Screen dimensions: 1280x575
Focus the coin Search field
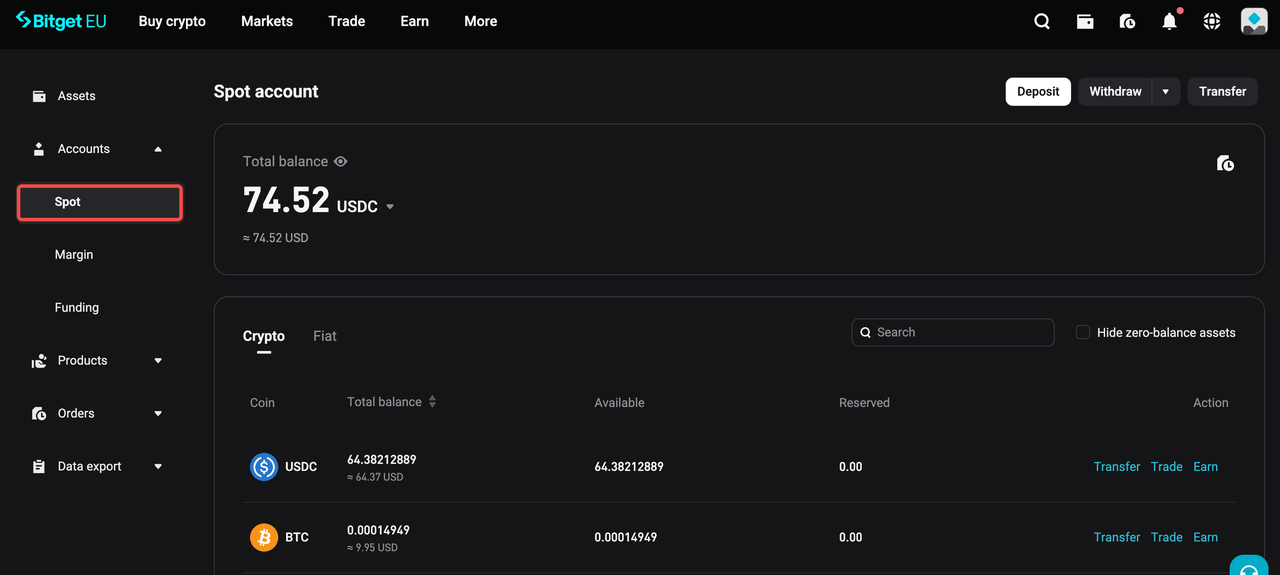(953, 332)
